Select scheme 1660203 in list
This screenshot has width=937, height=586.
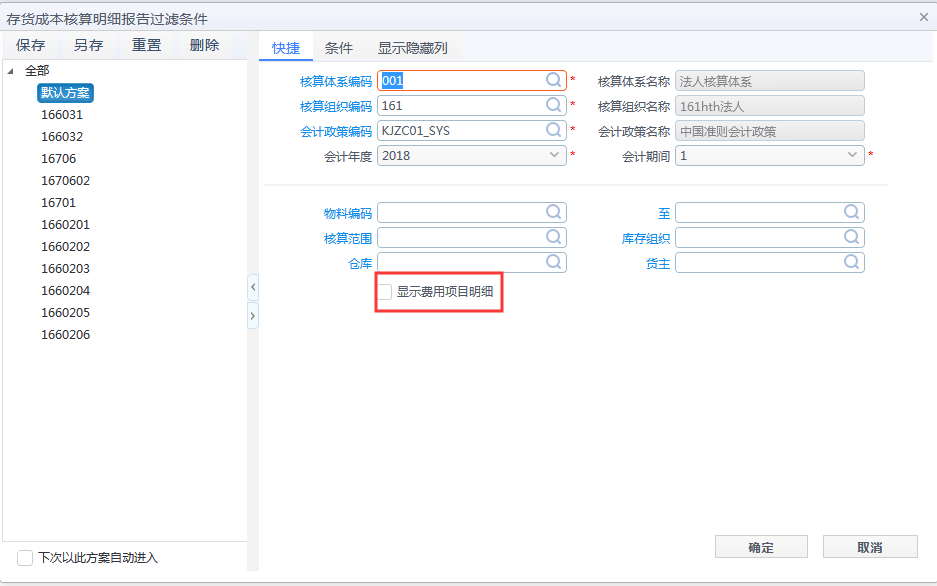point(65,269)
